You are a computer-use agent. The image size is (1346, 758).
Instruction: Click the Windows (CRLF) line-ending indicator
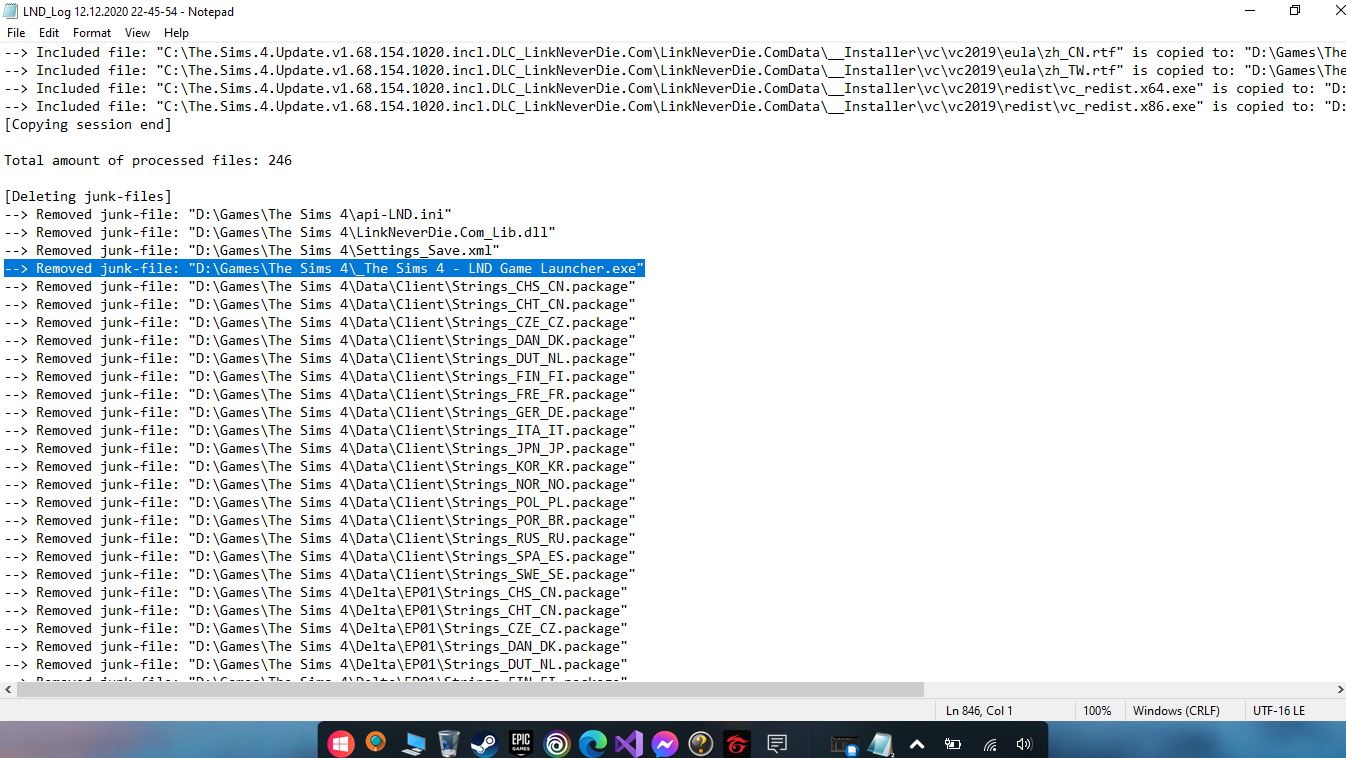pyautogui.click(x=1177, y=710)
